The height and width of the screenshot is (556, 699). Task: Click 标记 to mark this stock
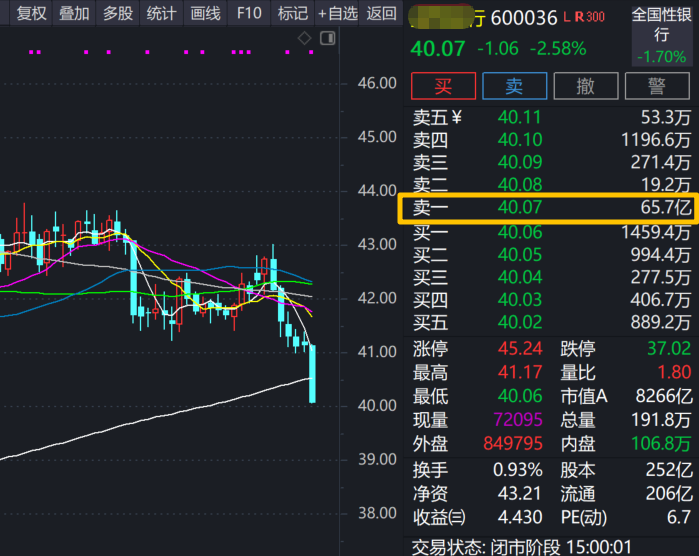coord(292,13)
